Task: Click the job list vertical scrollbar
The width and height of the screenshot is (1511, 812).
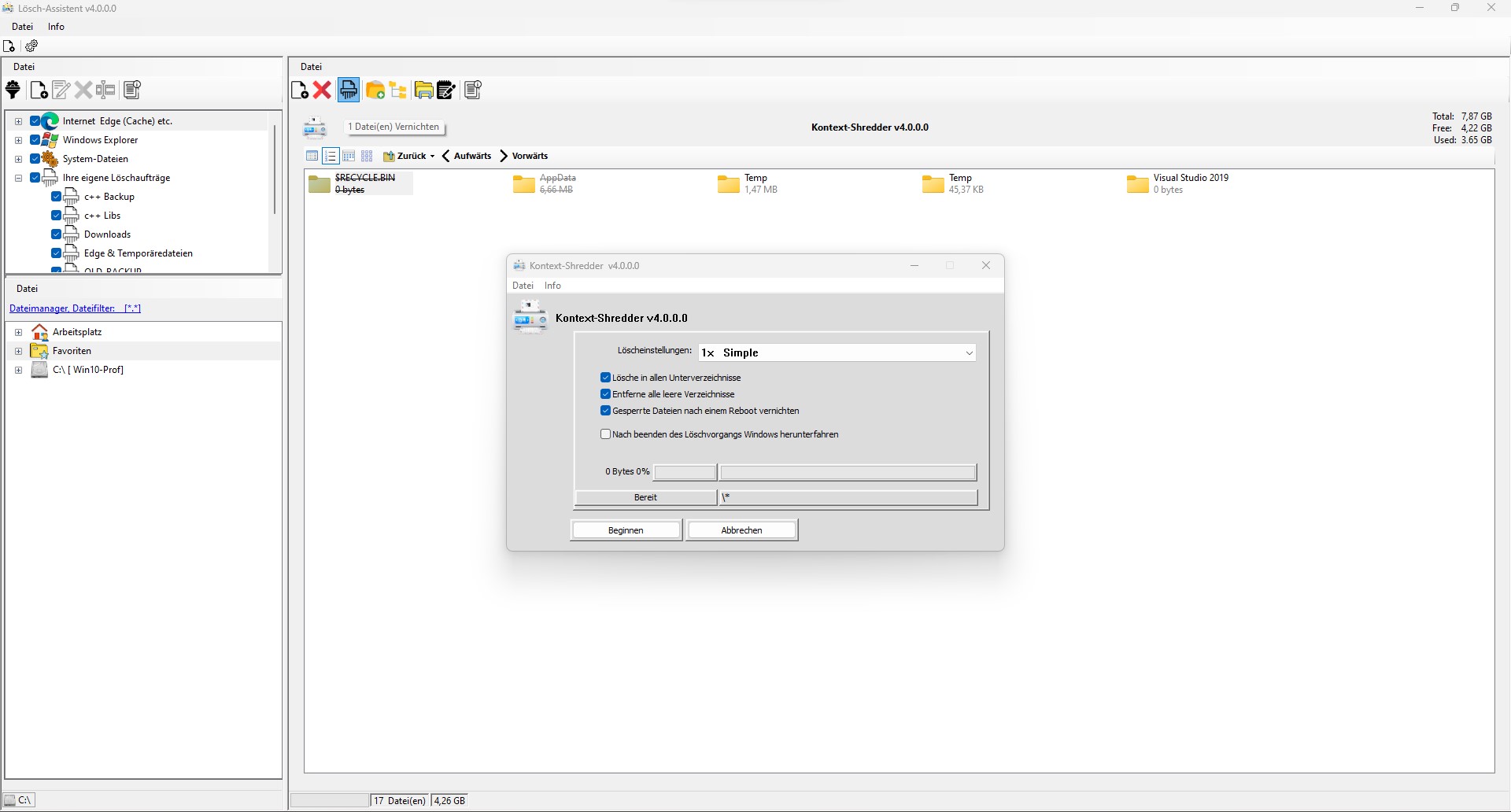Action: tap(275, 169)
